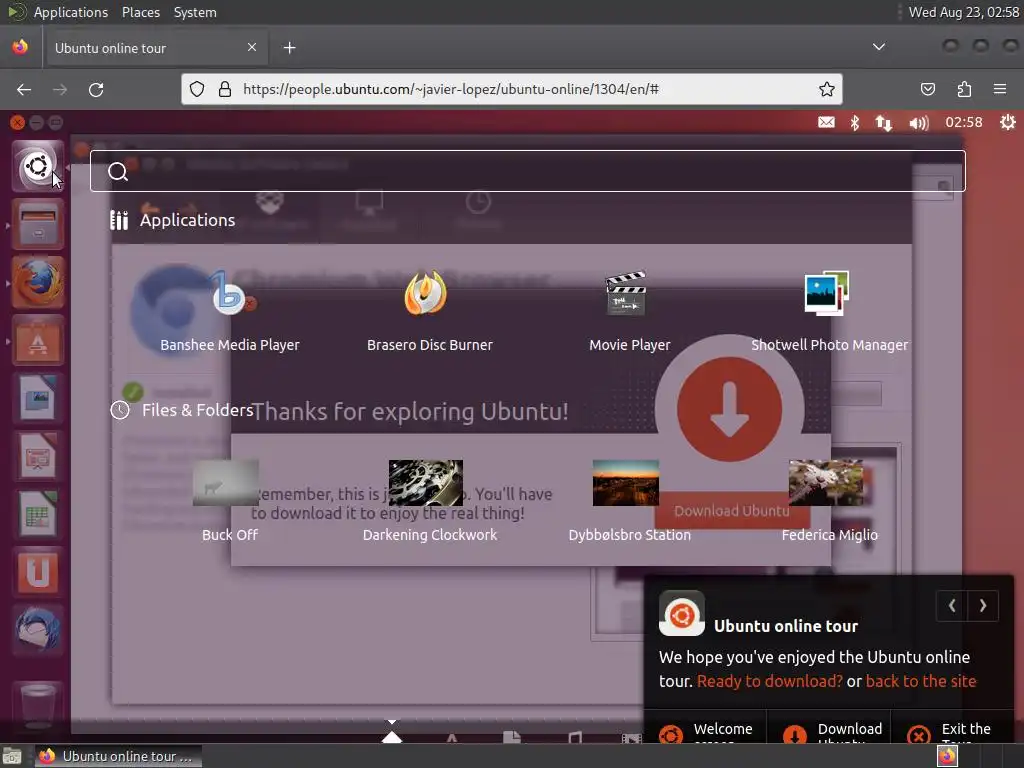1024x768 pixels.
Task: Open the mail envelope indicator
Action: (826, 122)
